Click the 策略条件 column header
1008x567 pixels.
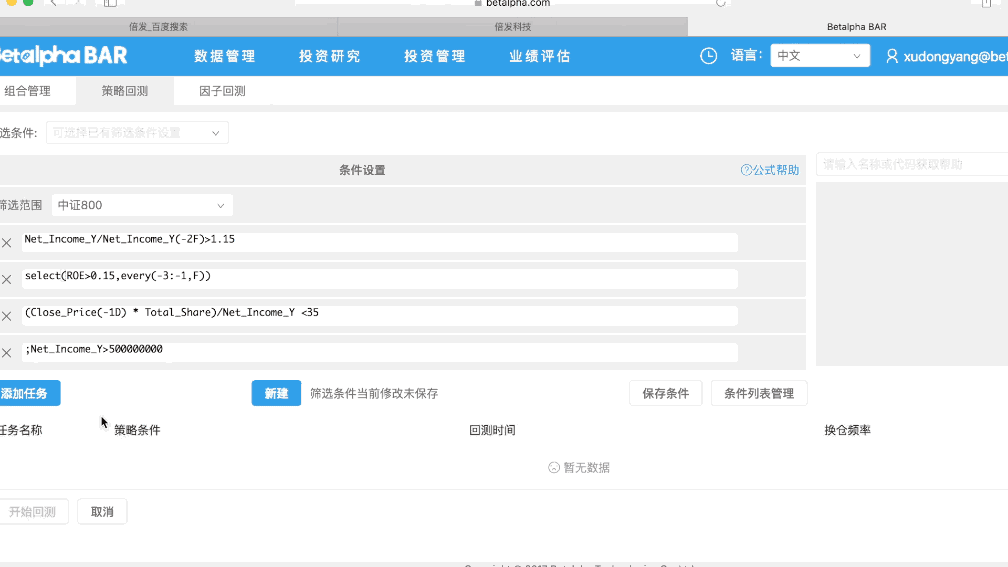coord(137,430)
